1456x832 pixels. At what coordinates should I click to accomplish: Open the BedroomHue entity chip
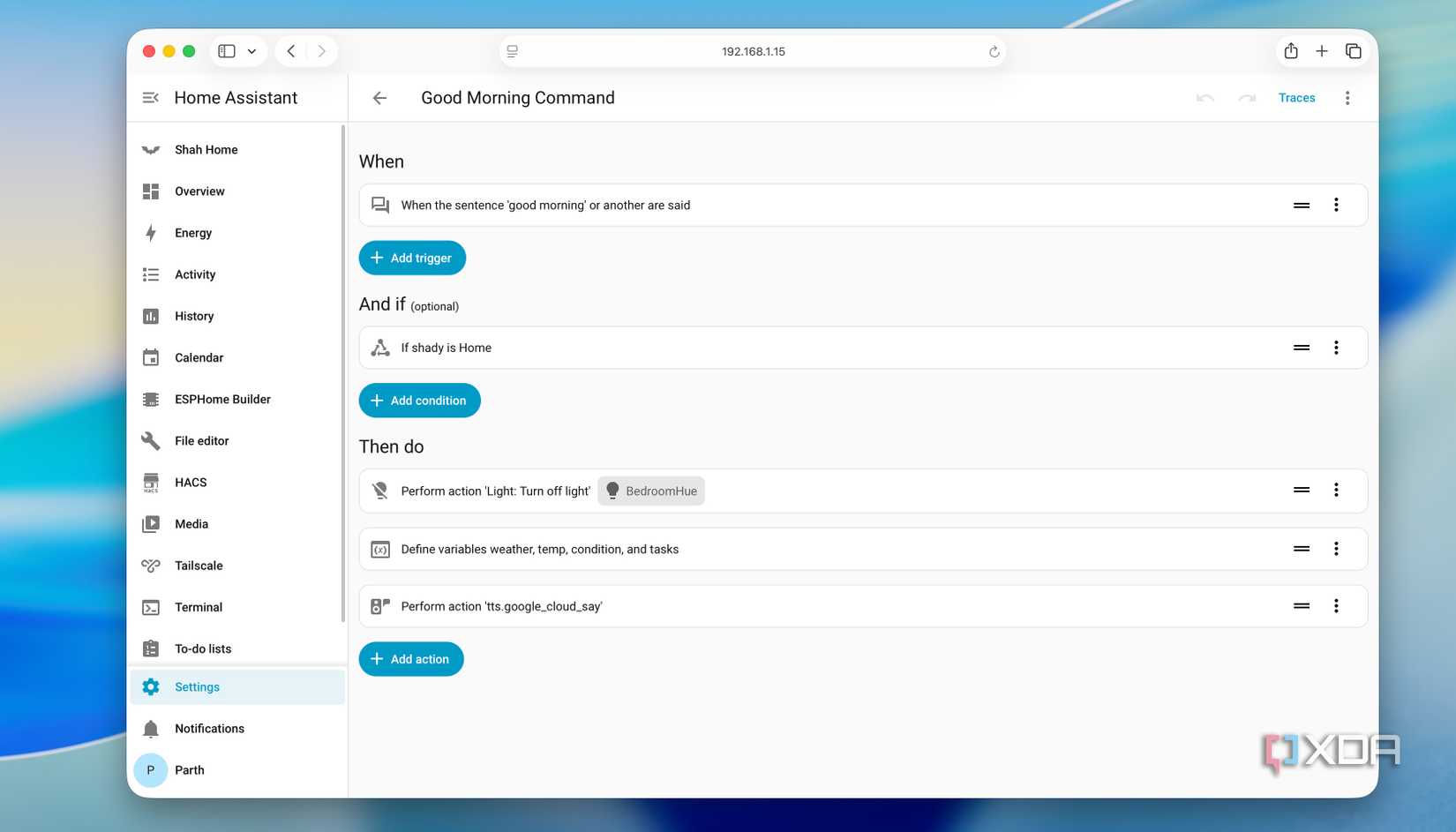pyautogui.click(x=650, y=490)
